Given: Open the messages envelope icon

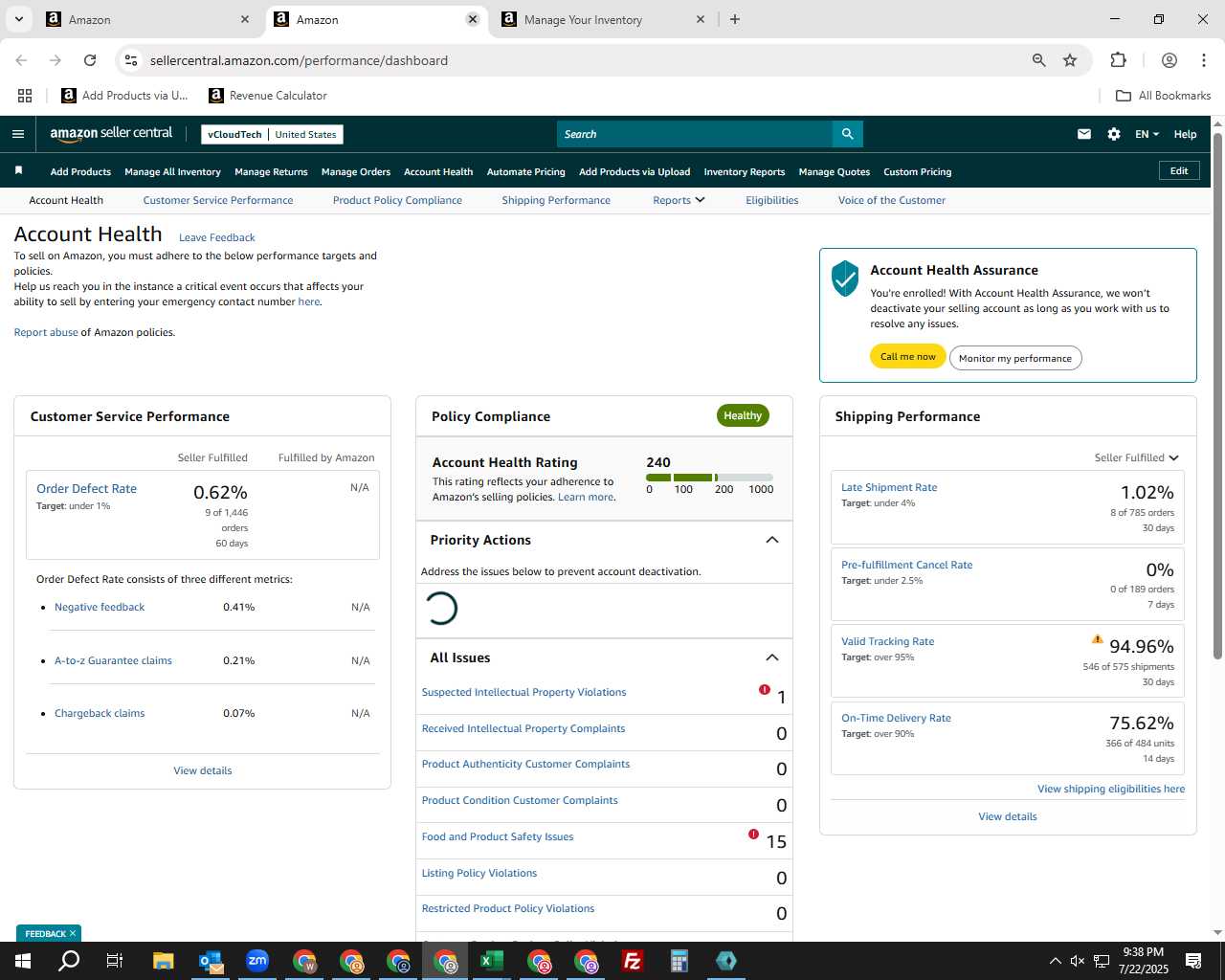Looking at the screenshot, I should (x=1084, y=134).
